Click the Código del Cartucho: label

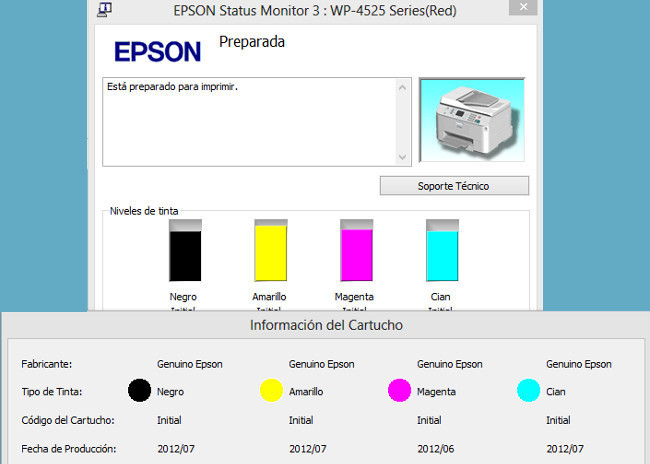click(68, 420)
